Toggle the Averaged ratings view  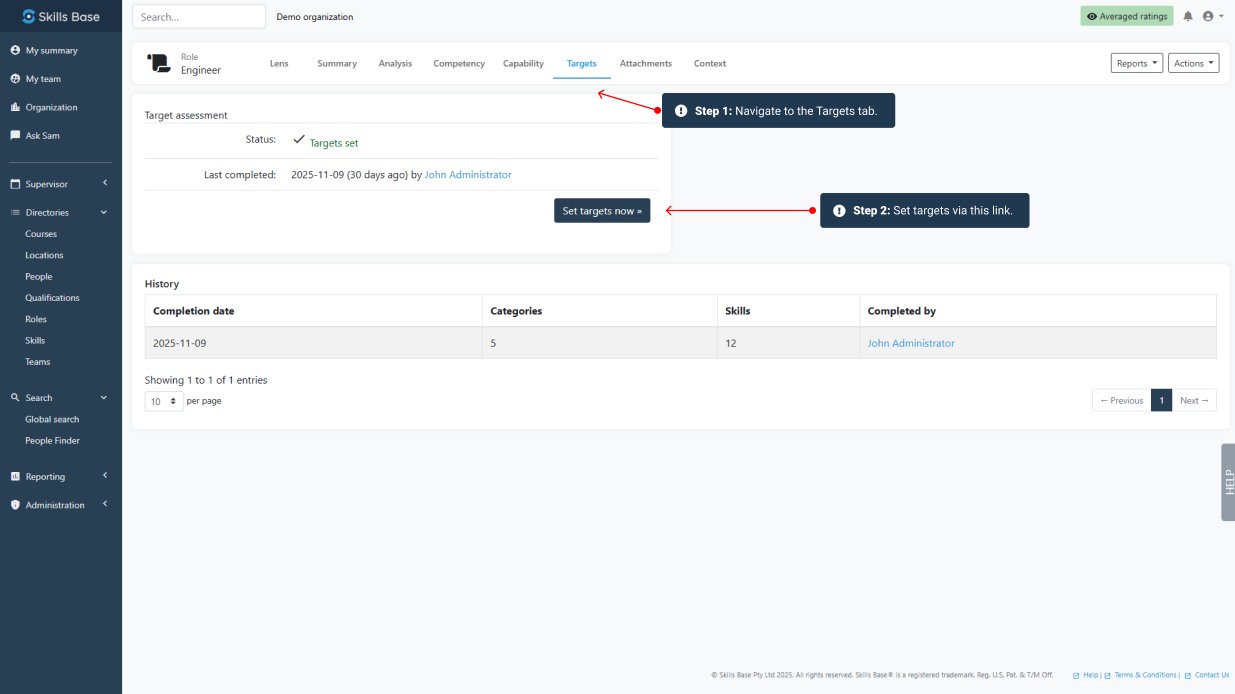point(1126,17)
